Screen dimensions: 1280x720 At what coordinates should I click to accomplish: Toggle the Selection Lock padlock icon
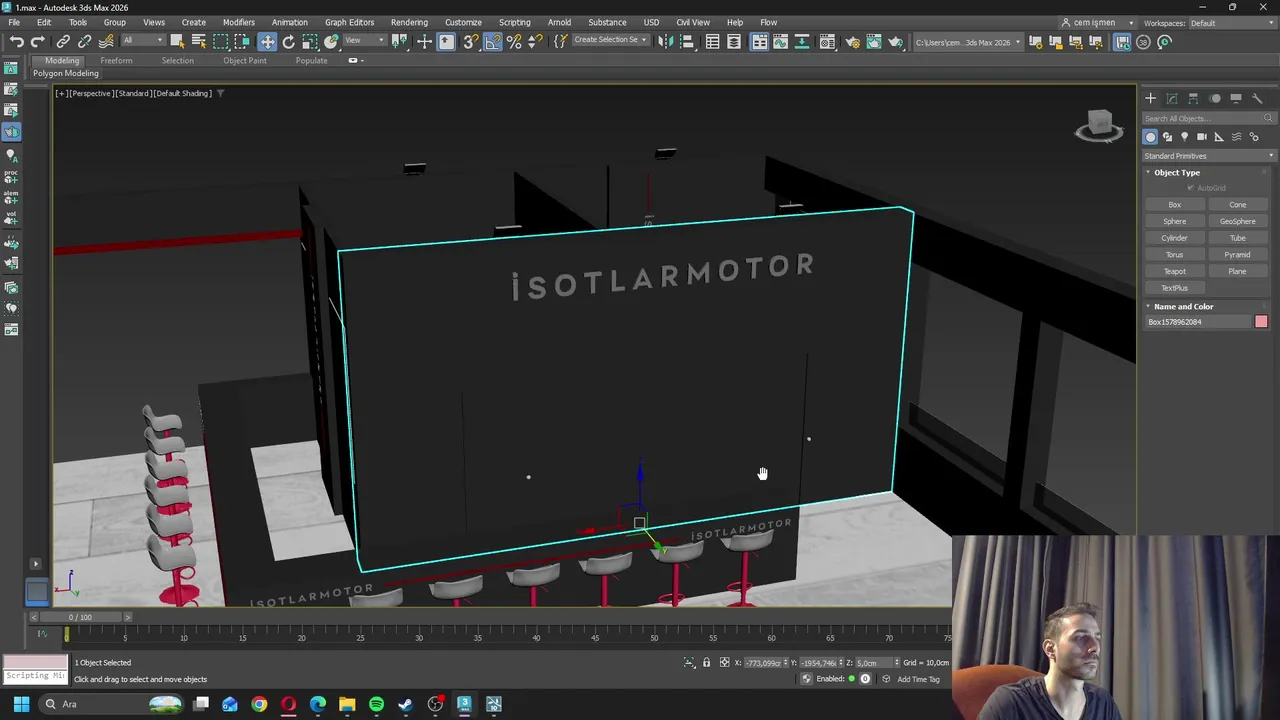706,663
